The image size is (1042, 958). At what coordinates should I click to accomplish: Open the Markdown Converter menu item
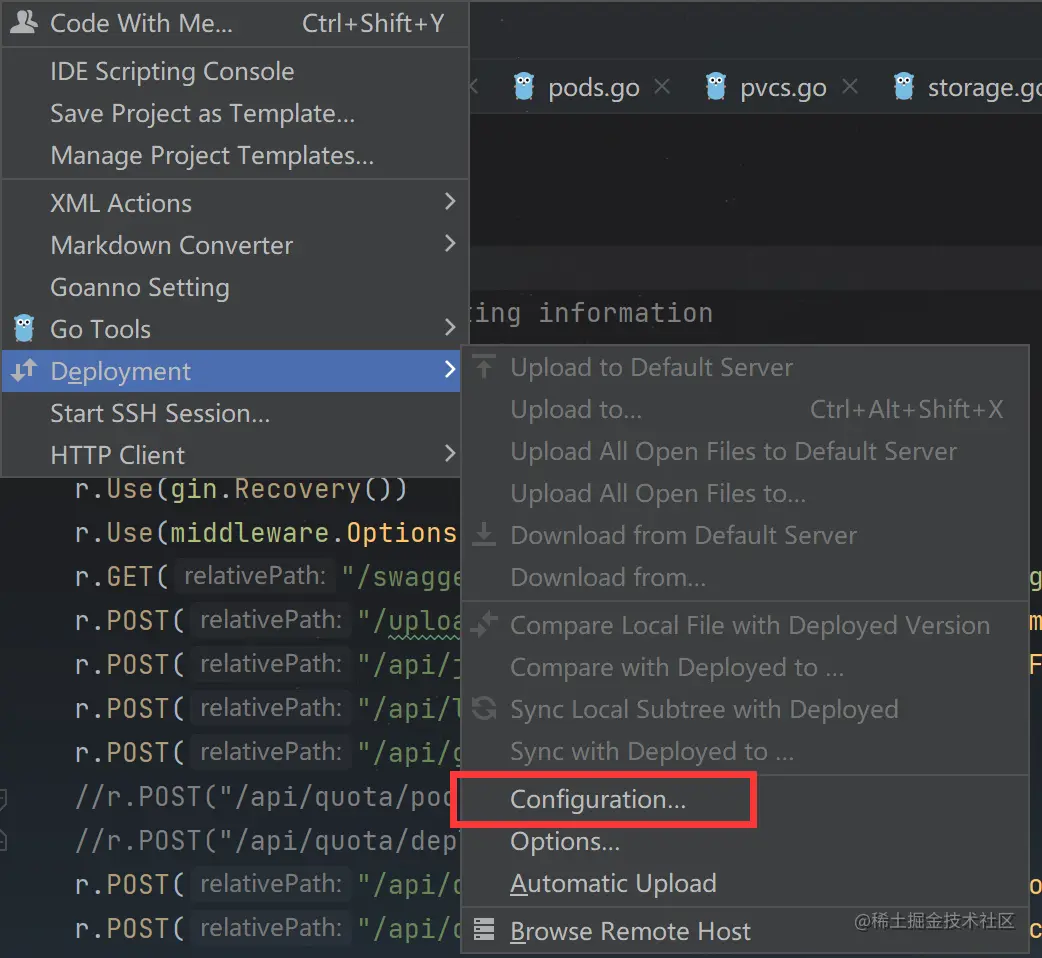tap(235, 245)
